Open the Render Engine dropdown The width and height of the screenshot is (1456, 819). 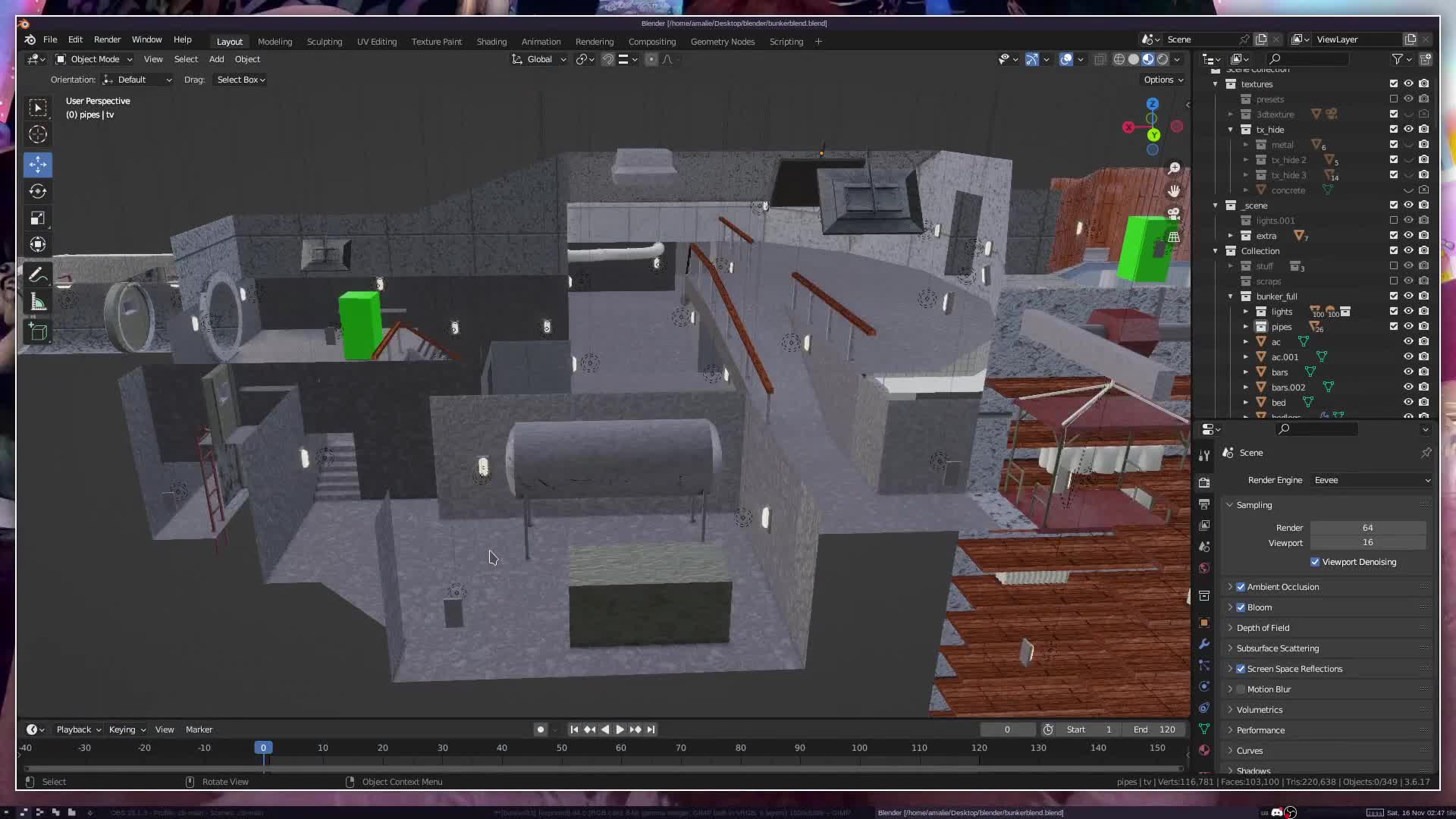tap(1371, 480)
